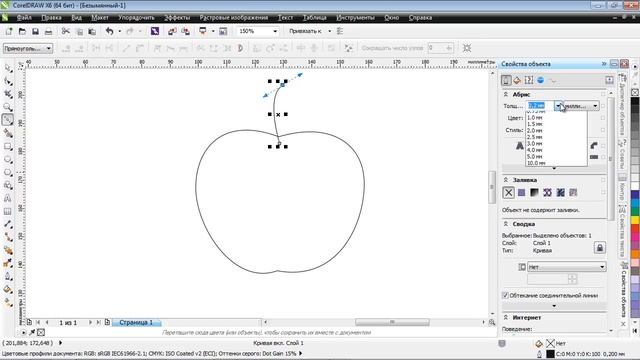
Task: Select the Zoom tool in toolbox
Action: (x=8, y=107)
